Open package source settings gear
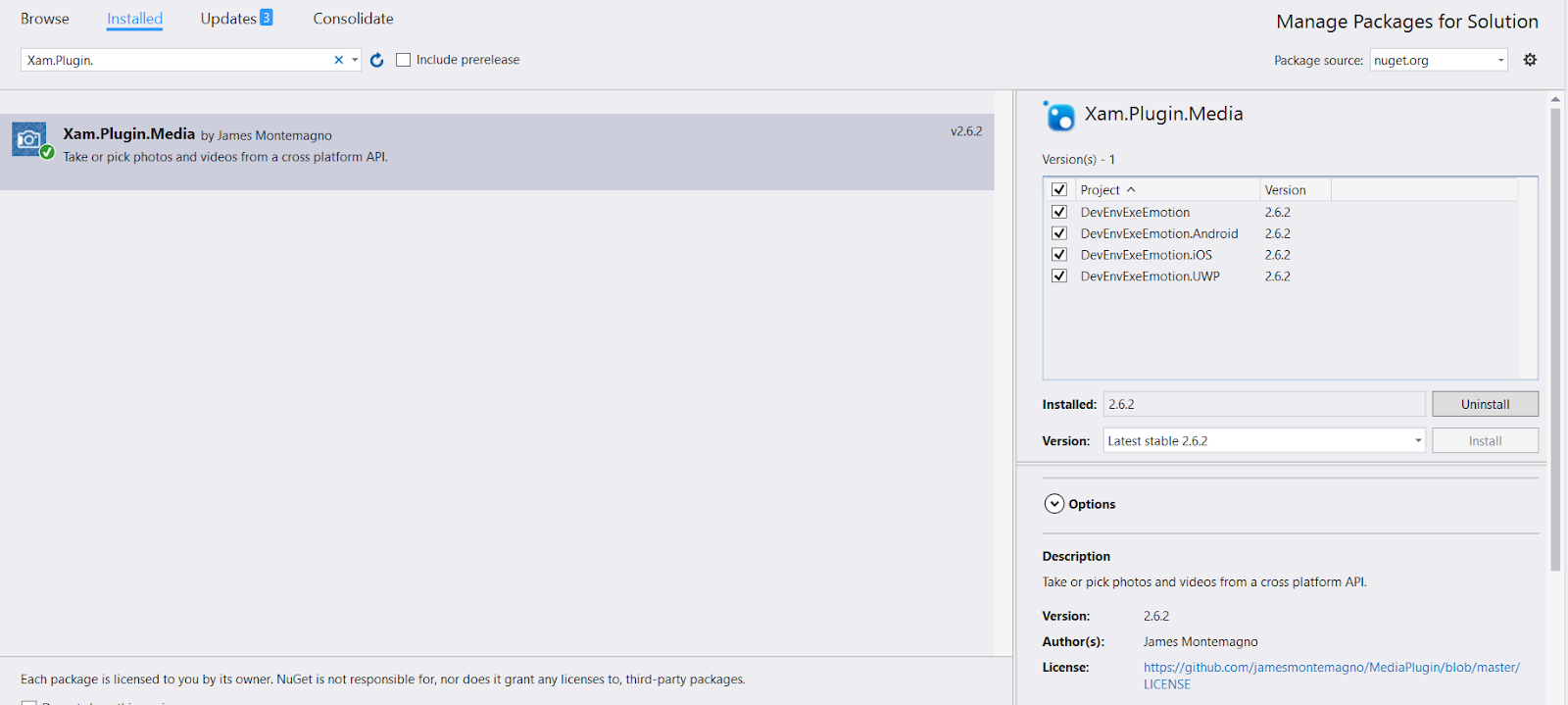This screenshot has height=705, width=1568. 1530,60
